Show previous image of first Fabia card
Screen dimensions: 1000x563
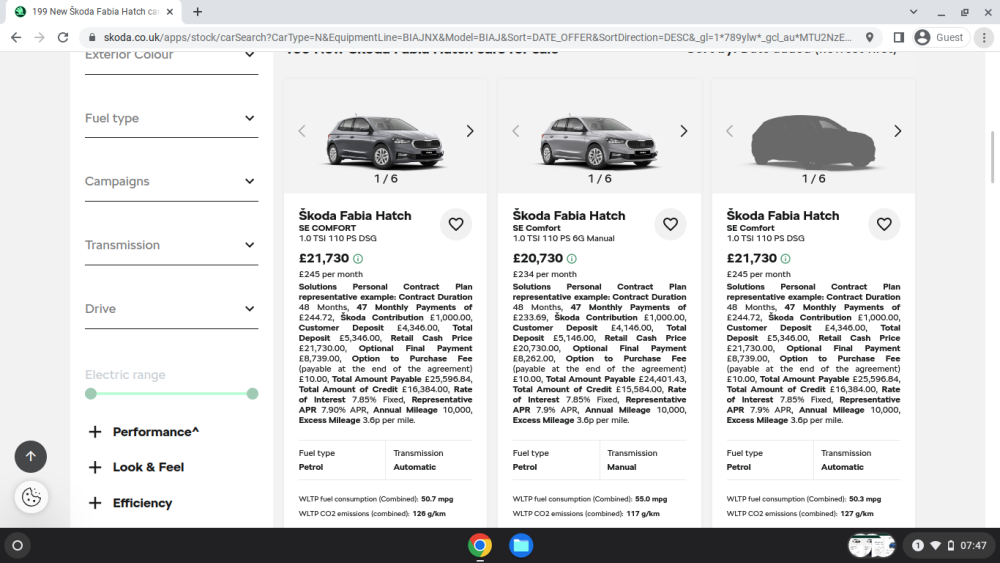pos(302,131)
